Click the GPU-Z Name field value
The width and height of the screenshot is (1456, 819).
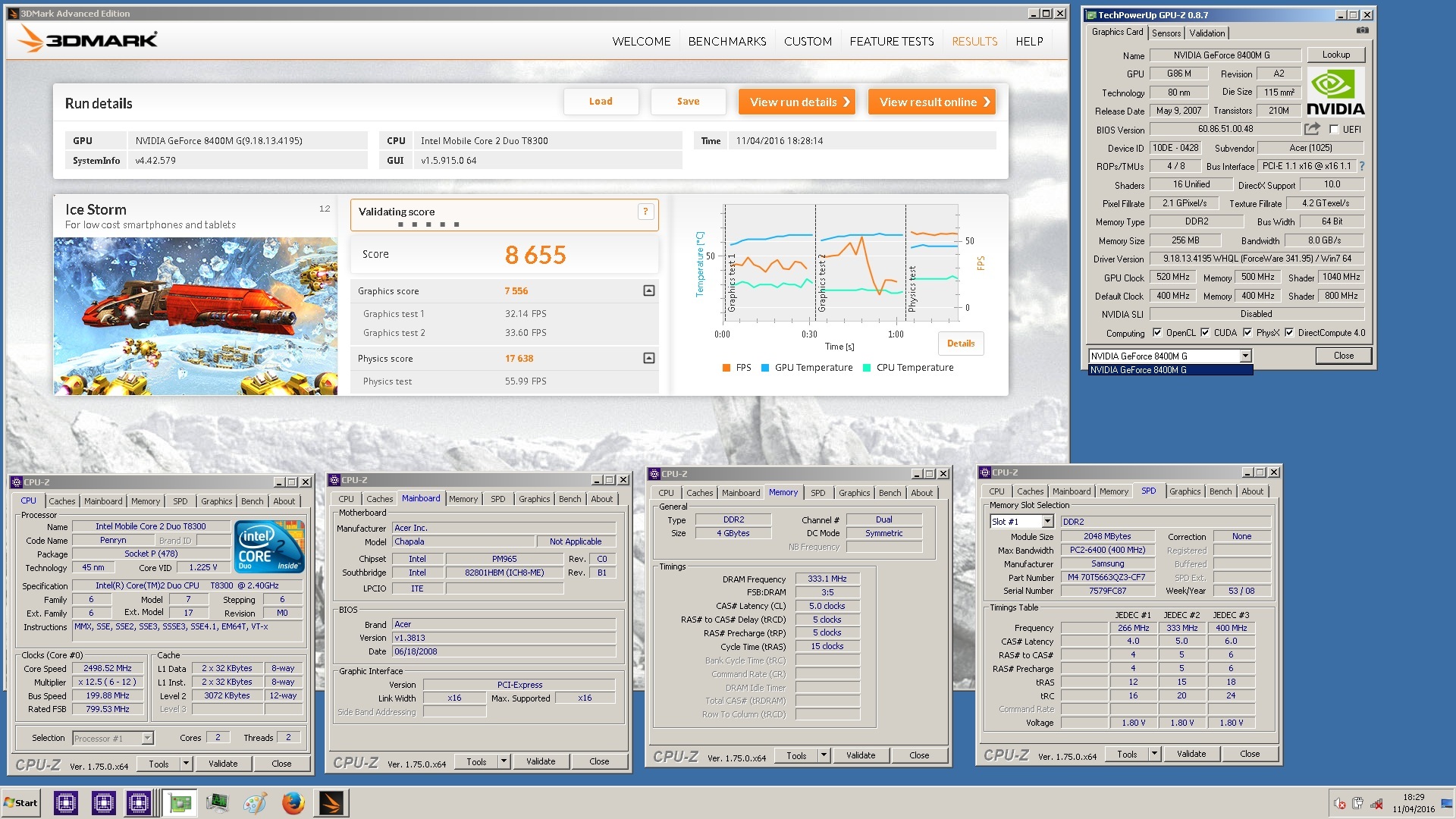pos(1225,55)
